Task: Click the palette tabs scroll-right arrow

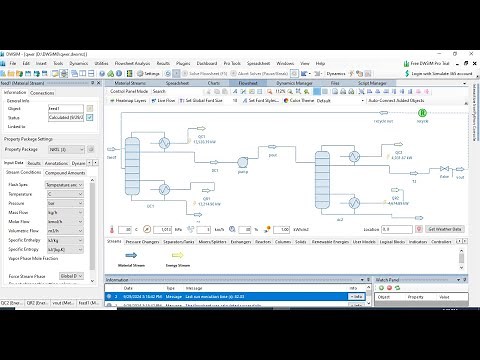Action: 465,241
